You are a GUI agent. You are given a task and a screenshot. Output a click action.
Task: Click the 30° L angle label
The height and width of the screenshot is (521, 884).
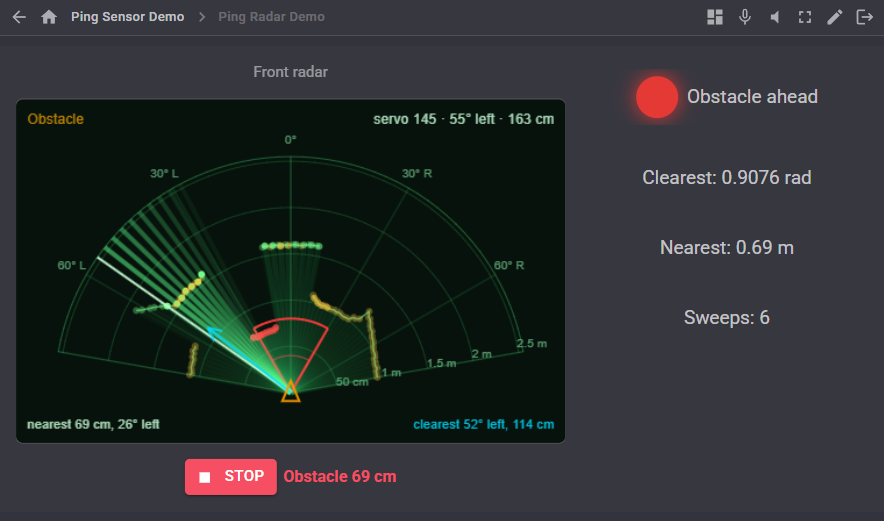[164, 173]
